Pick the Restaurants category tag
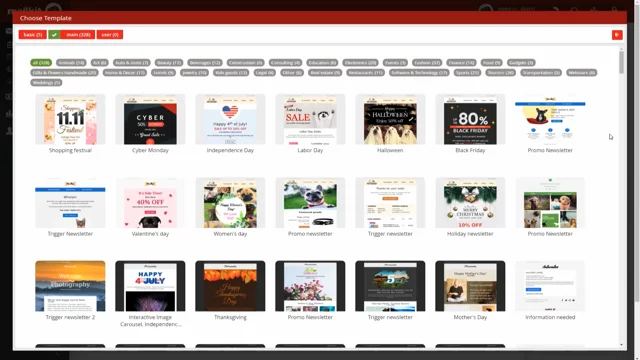 [365, 73]
